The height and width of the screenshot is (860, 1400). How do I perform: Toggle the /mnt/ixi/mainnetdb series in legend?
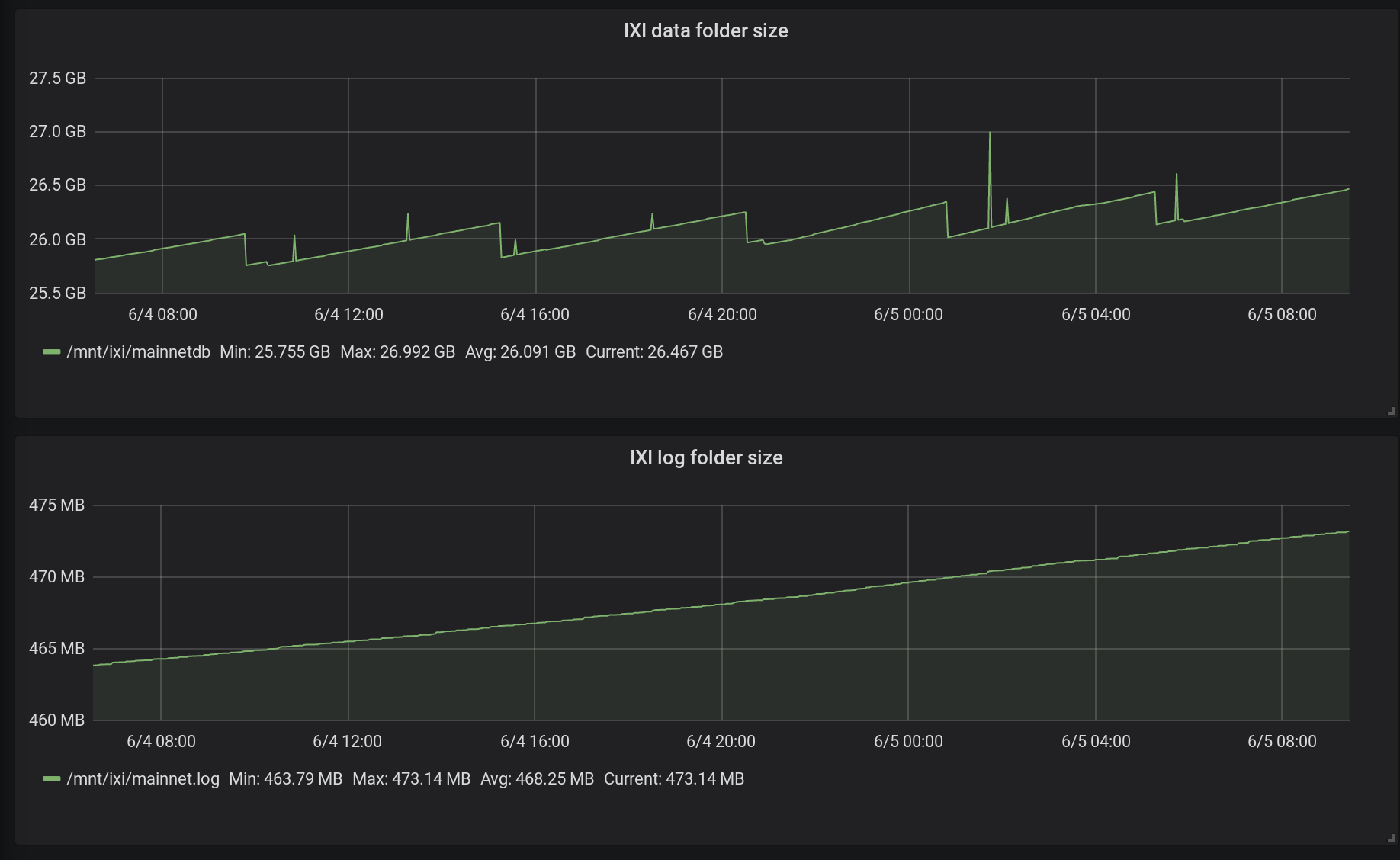pos(138,352)
